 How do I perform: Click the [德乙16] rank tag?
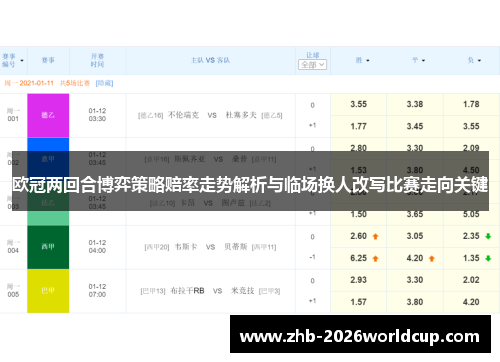pos(151,116)
